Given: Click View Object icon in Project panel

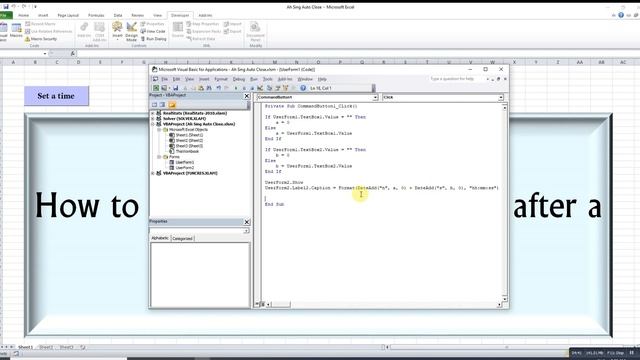Looking at the screenshot, I should (162, 105).
